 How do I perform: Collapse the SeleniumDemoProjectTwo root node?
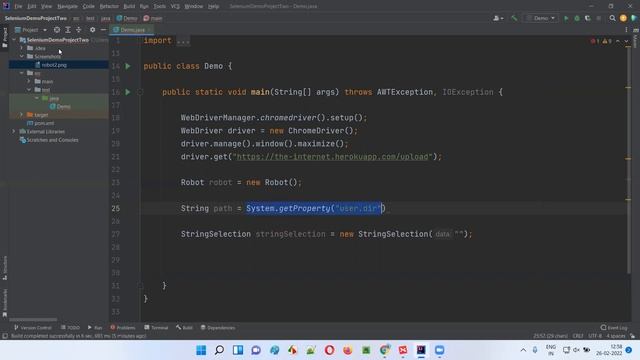click(14, 40)
